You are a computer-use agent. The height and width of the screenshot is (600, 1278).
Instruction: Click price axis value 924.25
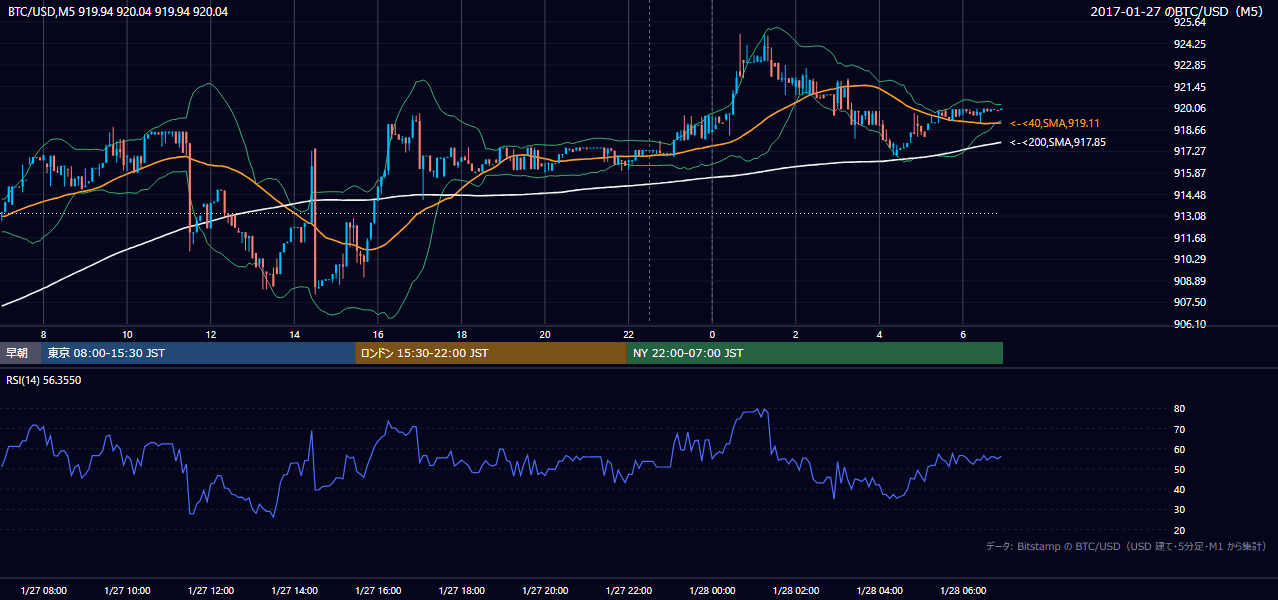point(1189,44)
